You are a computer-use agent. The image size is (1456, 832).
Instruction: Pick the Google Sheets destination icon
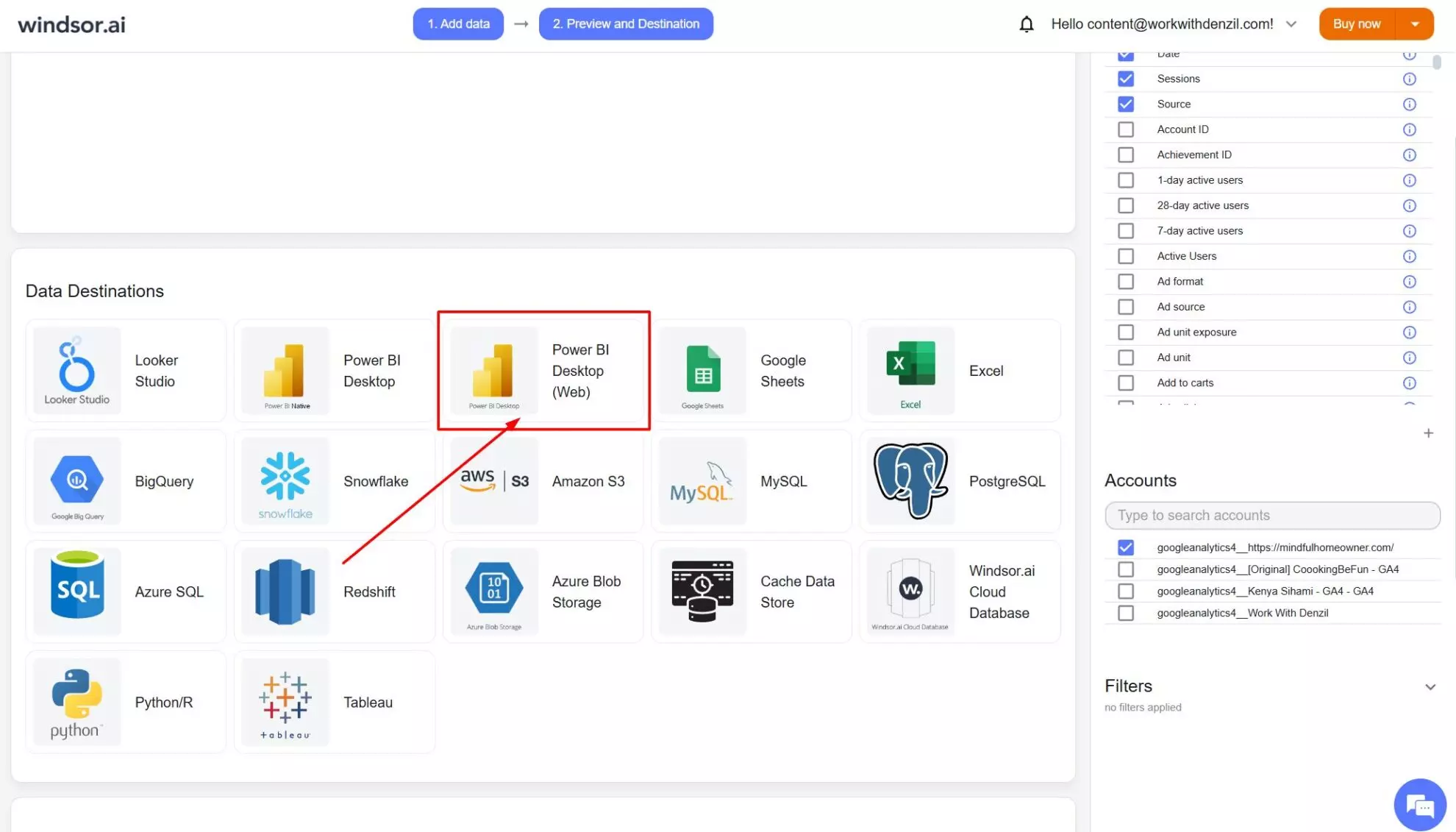point(702,370)
